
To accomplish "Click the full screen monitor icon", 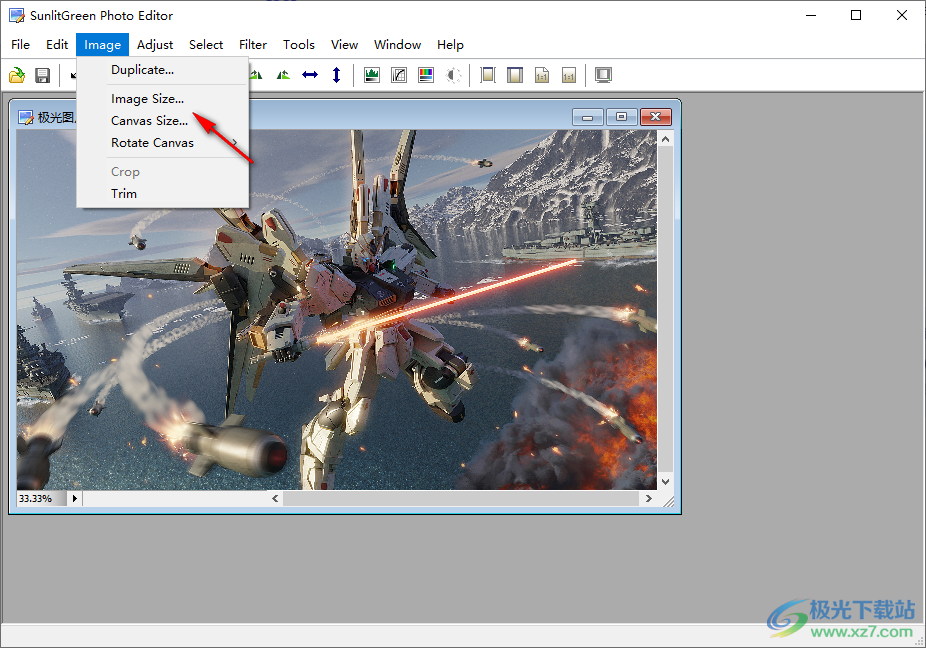I will point(603,75).
